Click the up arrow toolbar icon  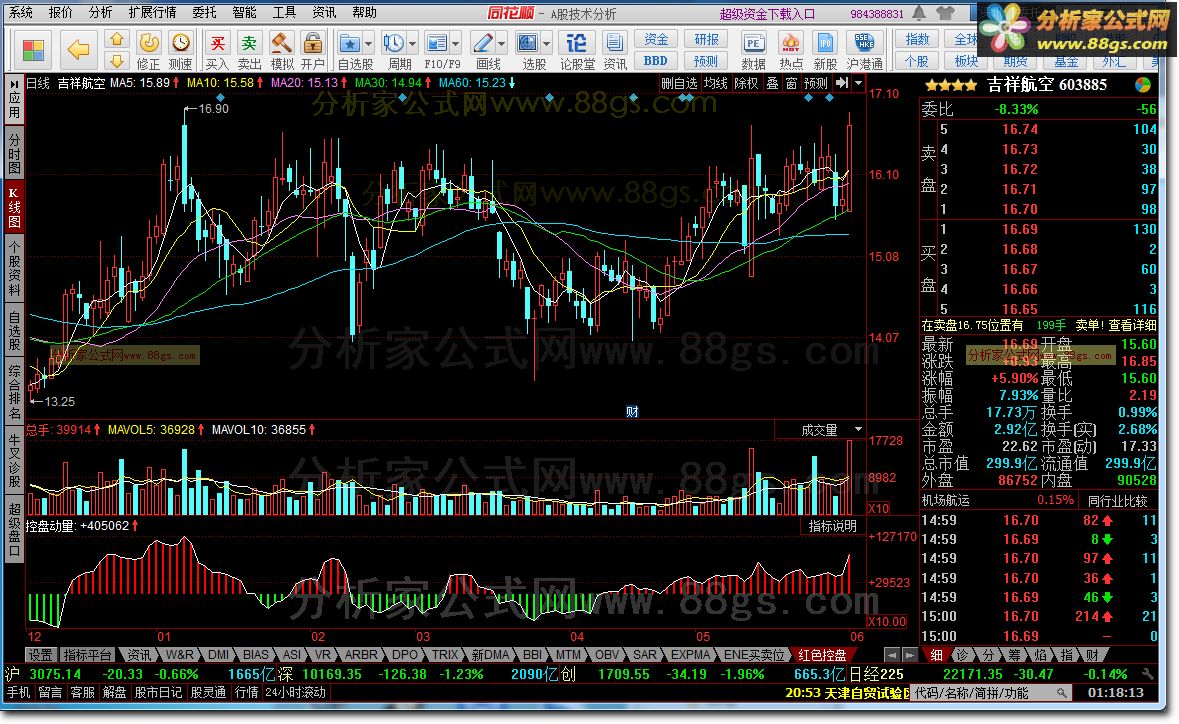117,39
